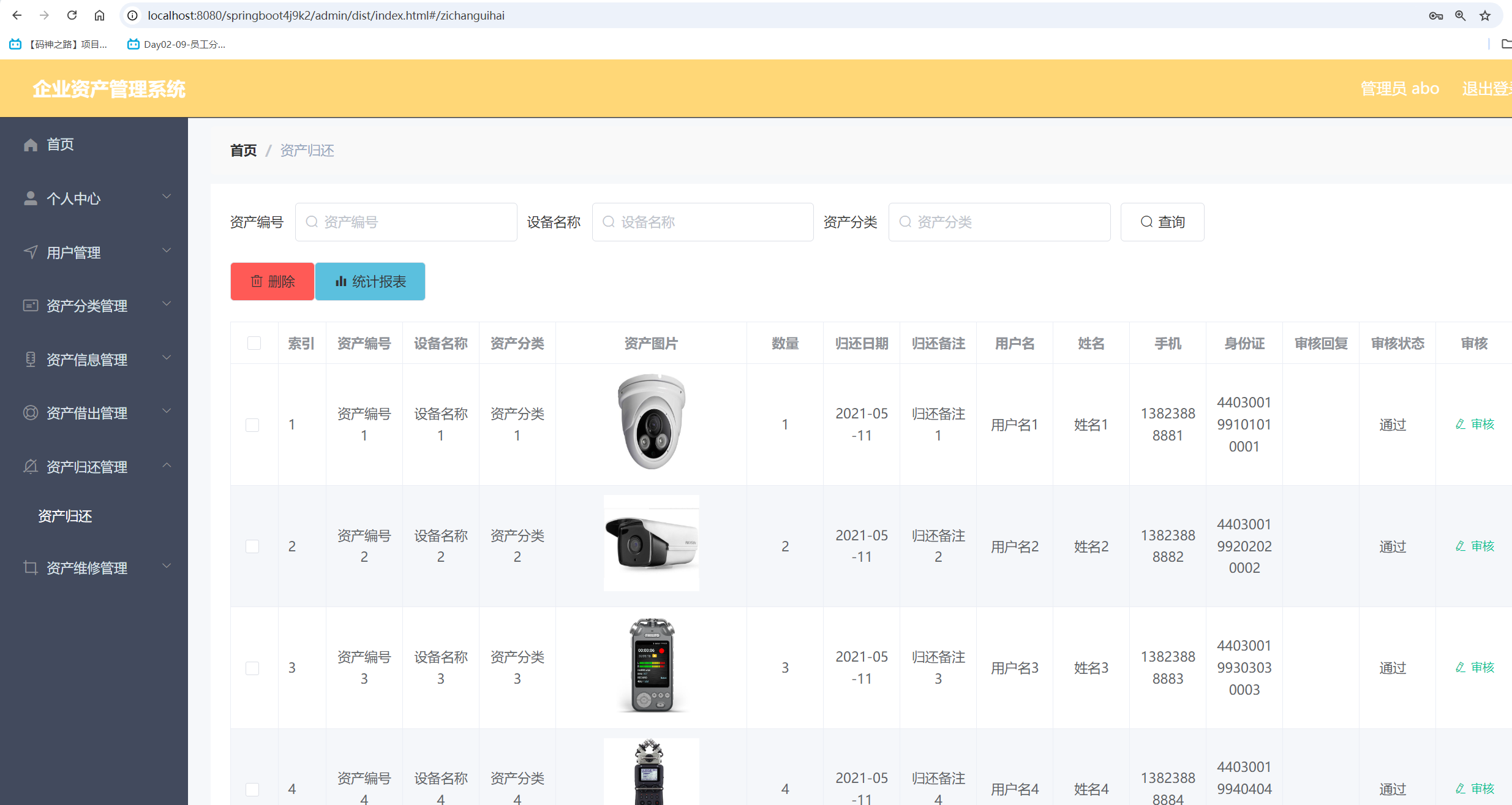The width and height of the screenshot is (1512, 805).
Task: Click the 设备名称 search input field
Action: 702,222
